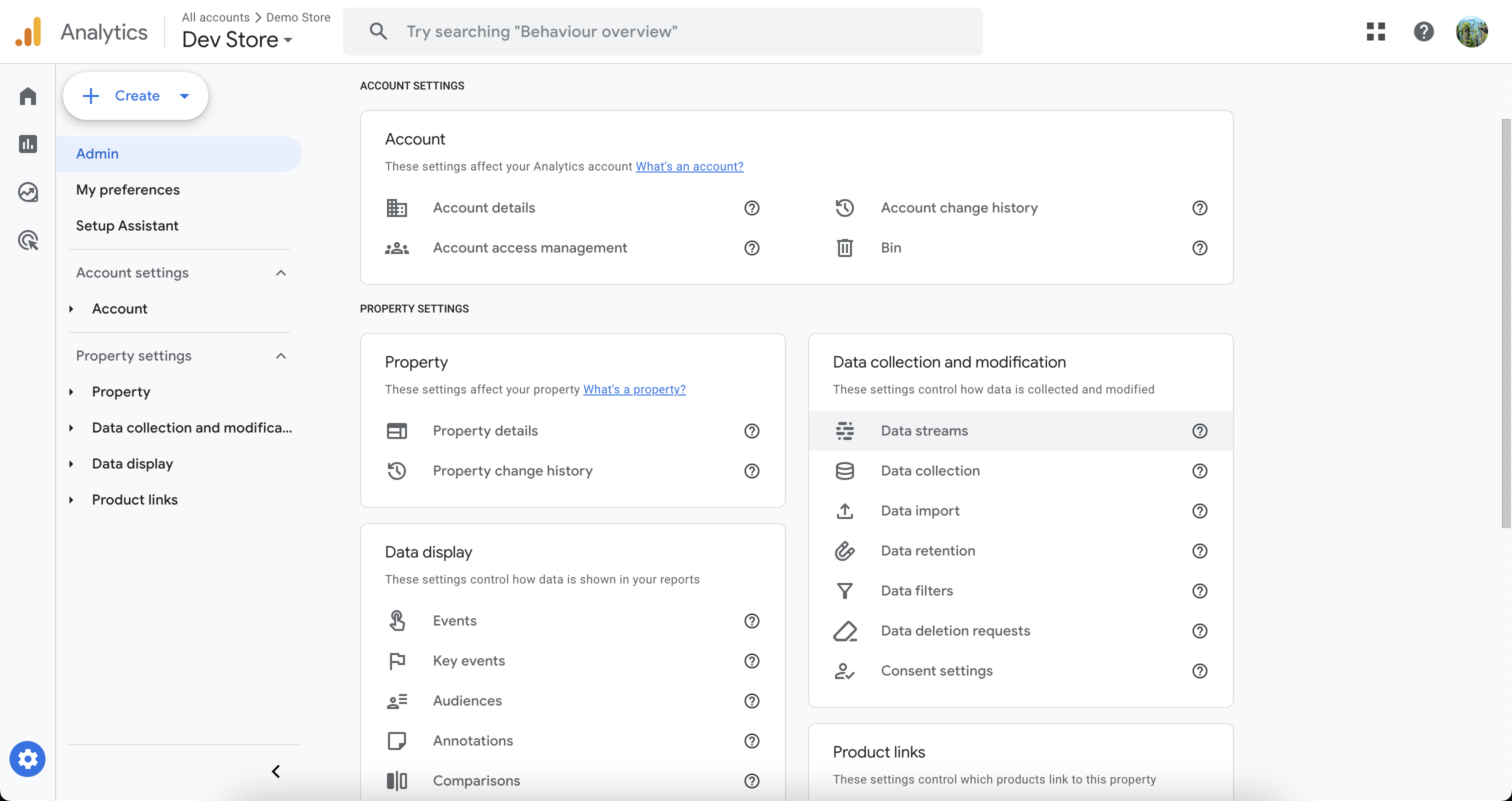This screenshot has width=1512, height=801.
Task: Open Advertising target icon in sidebar
Action: [x=27, y=240]
